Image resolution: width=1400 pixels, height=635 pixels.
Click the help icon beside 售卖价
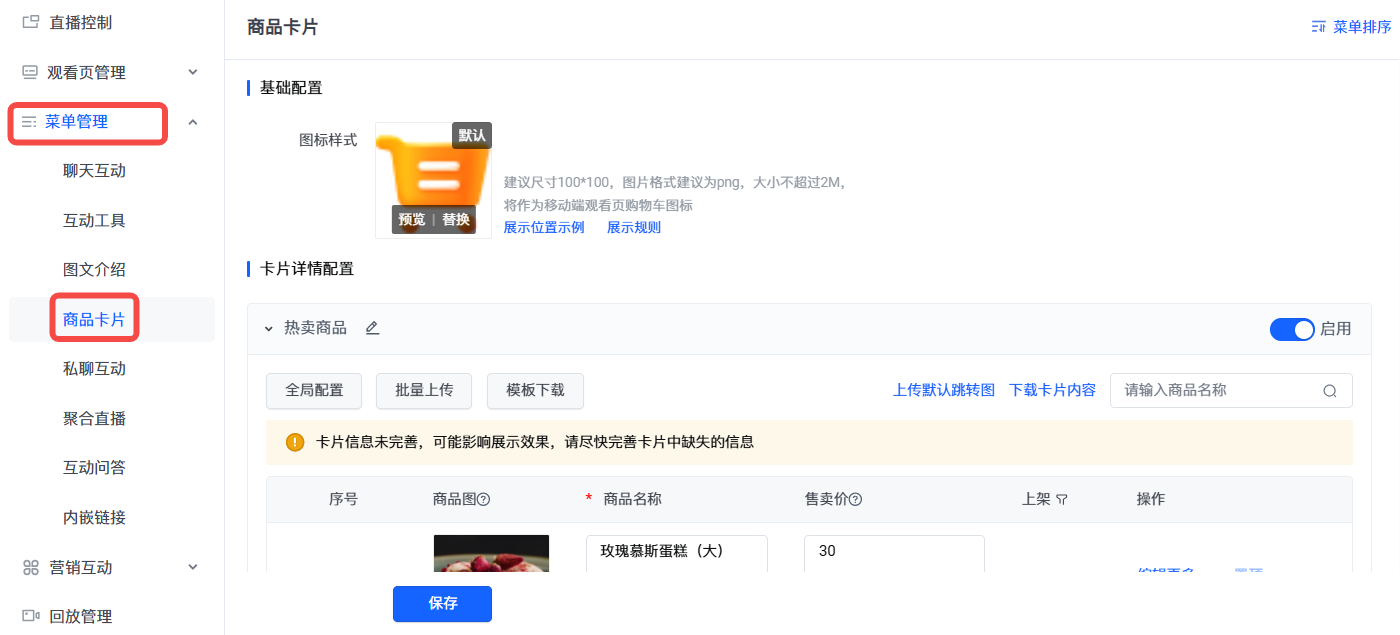pyautogui.click(x=856, y=499)
